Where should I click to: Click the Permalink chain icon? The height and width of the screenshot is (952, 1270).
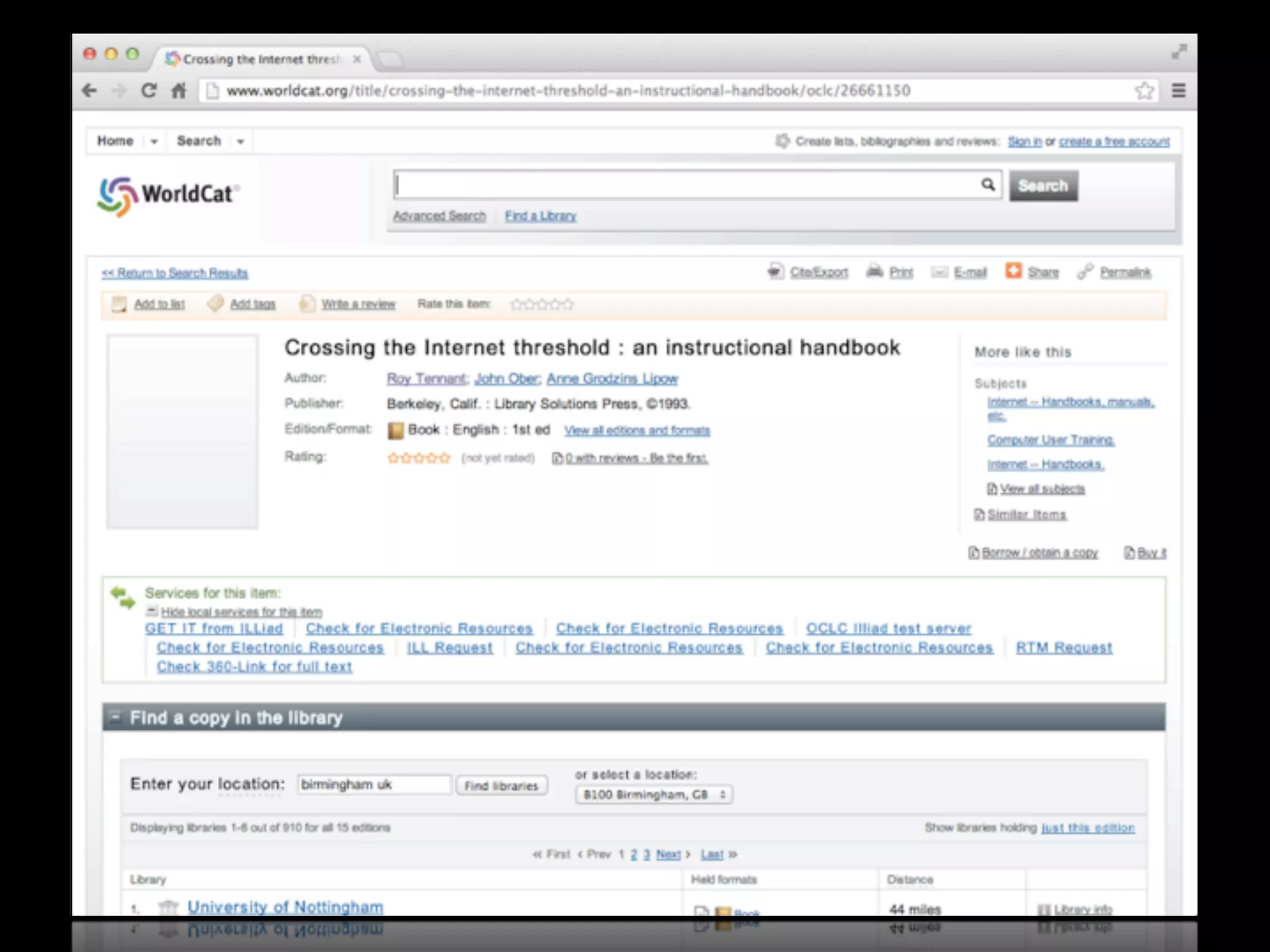tap(1085, 271)
